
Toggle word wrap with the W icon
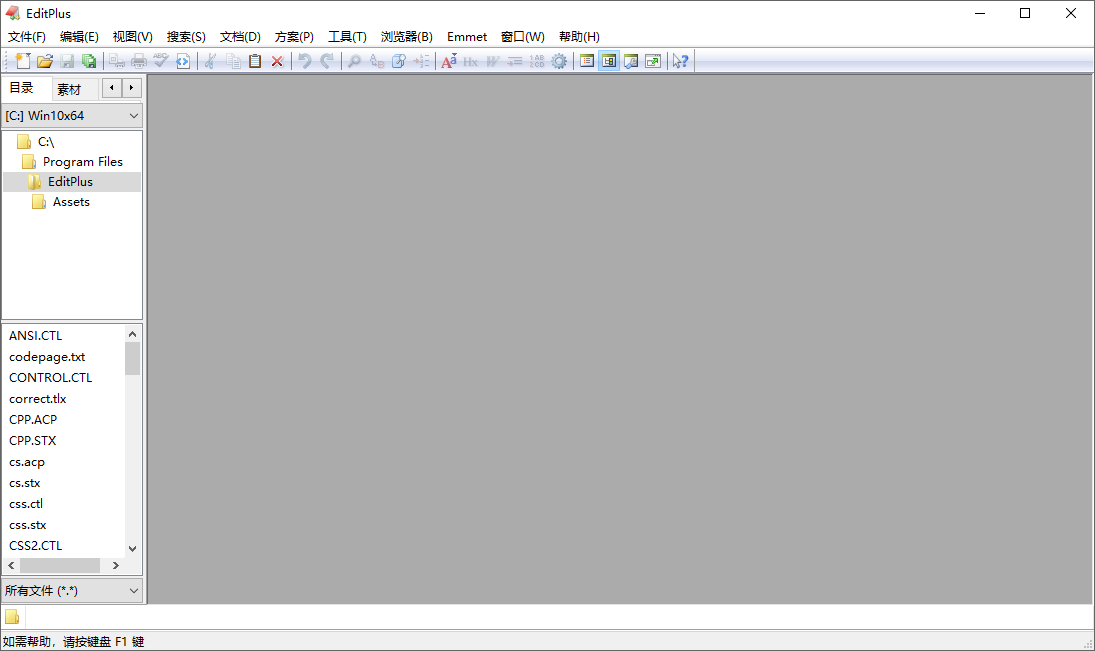tap(492, 61)
